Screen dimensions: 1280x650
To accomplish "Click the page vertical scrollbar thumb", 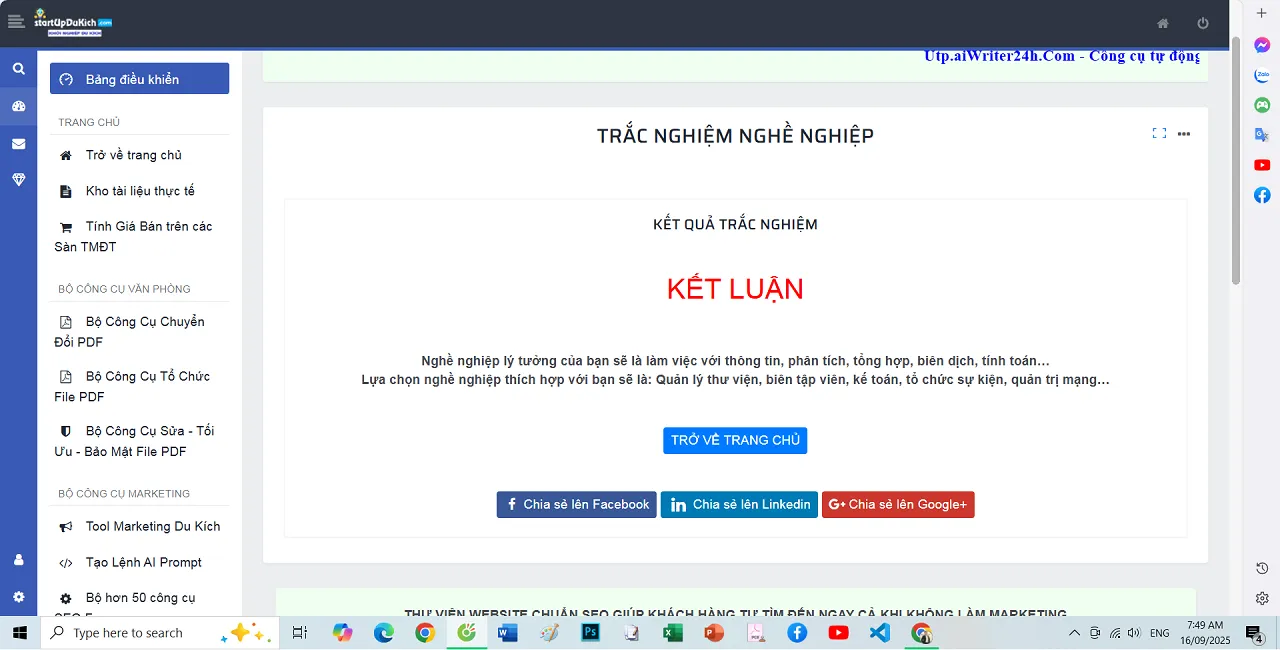I will (x=1235, y=160).
